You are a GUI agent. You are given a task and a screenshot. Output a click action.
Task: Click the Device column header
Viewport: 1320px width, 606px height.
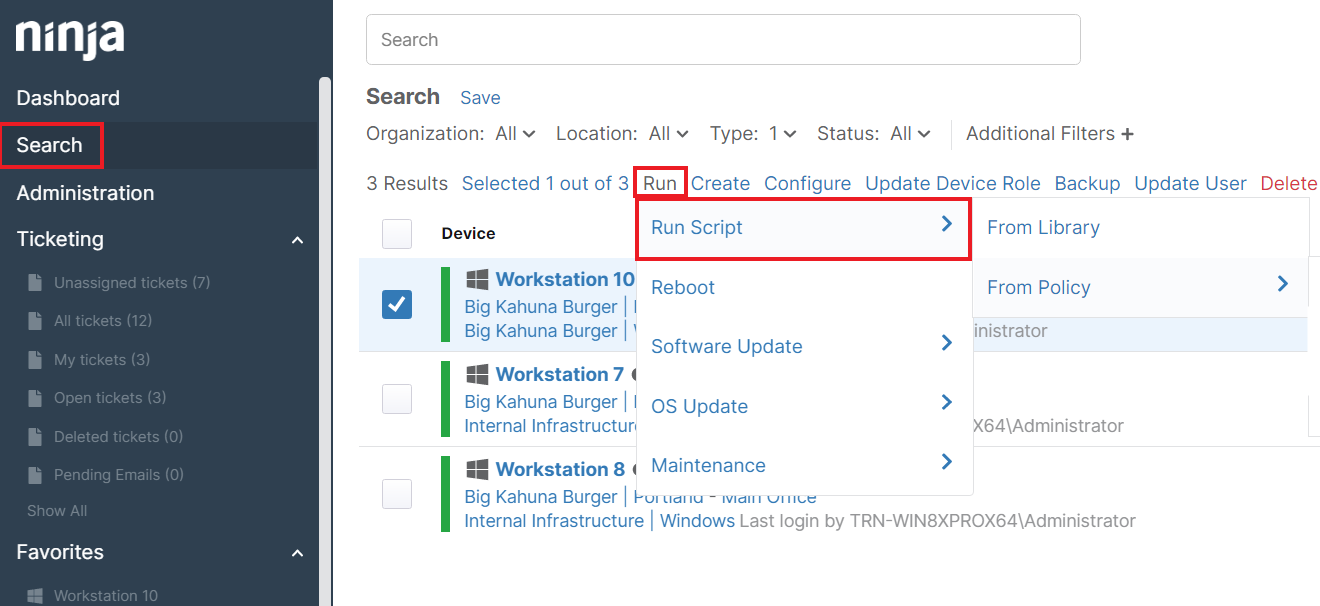coord(468,234)
